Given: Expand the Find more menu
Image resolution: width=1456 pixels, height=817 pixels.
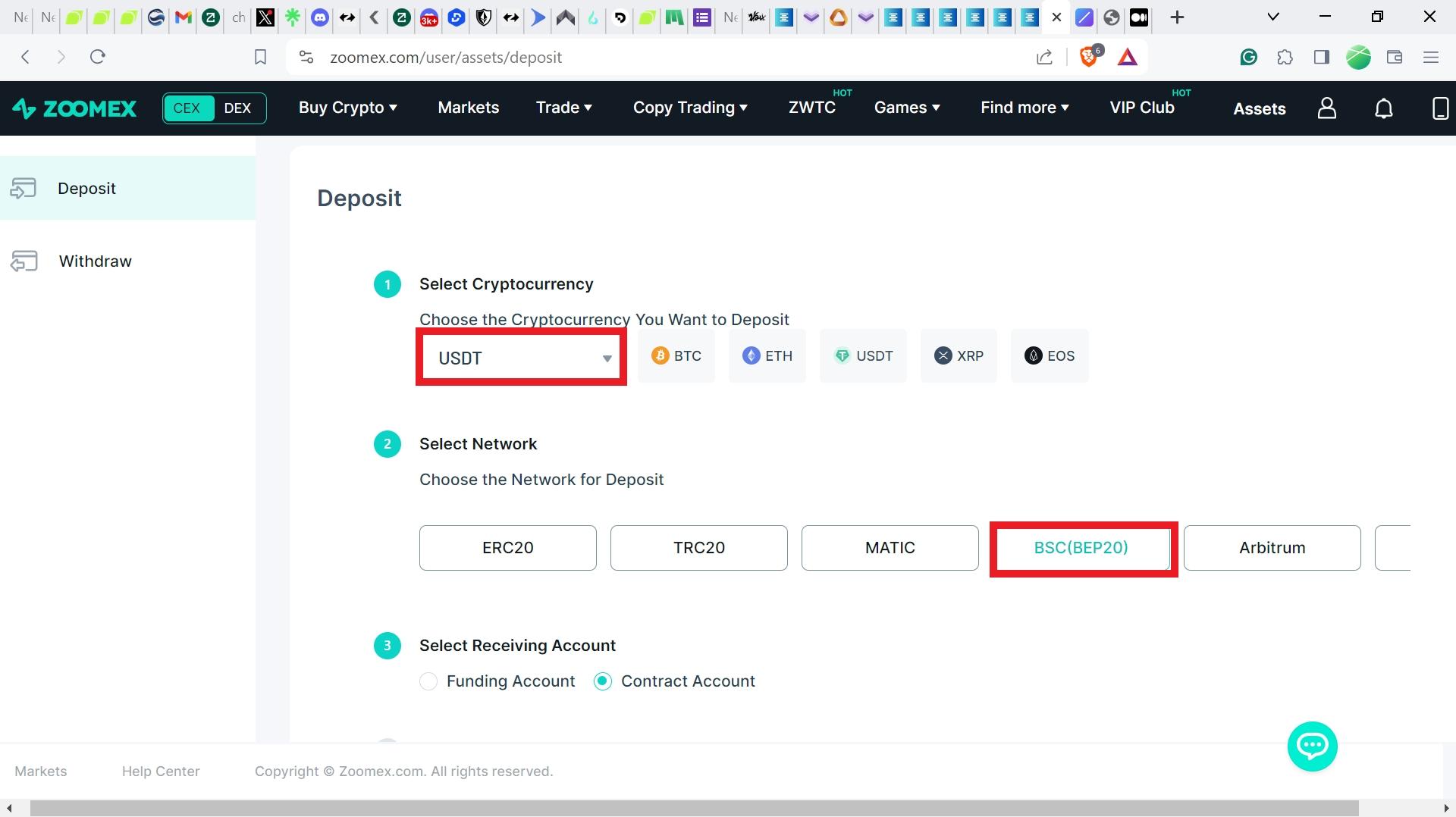Looking at the screenshot, I should click(1025, 108).
